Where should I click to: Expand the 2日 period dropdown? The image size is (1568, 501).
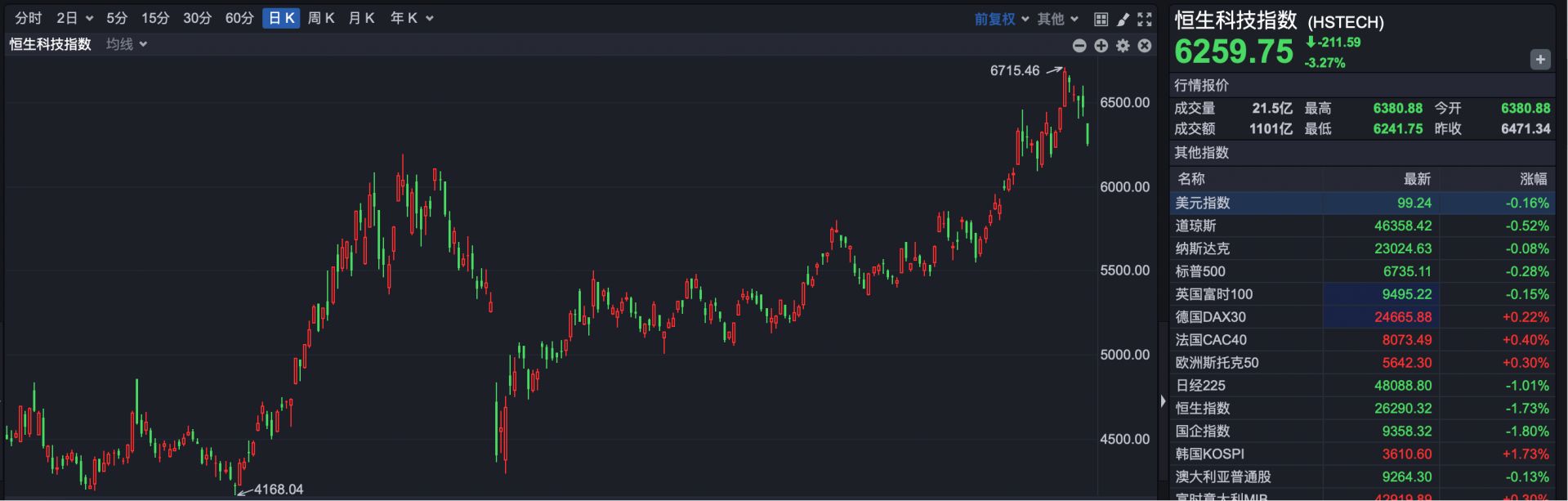point(74,18)
